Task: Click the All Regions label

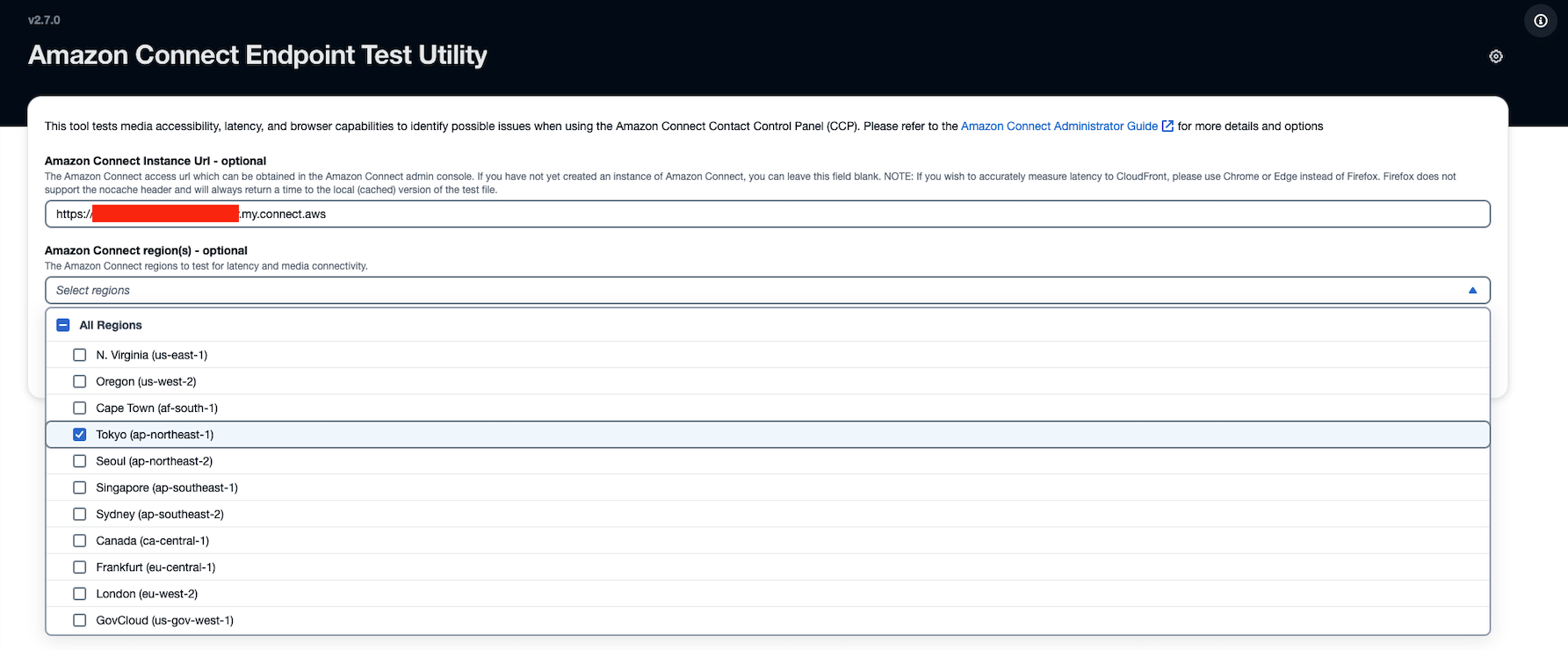Action: coord(111,325)
